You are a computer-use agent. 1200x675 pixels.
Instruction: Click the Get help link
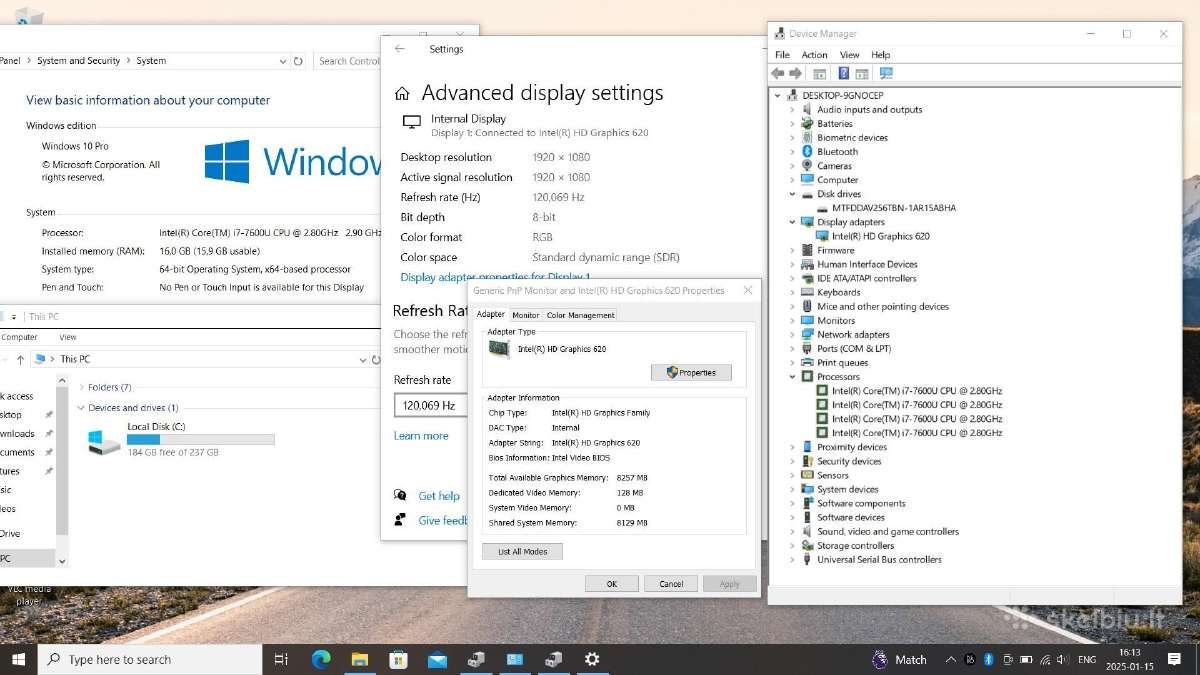click(x=439, y=496)
